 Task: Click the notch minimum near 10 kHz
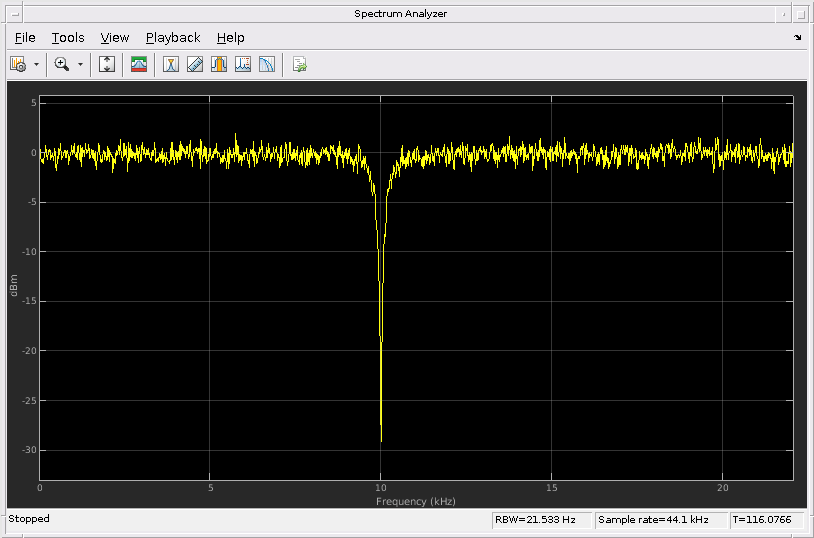tap(382, 440)
